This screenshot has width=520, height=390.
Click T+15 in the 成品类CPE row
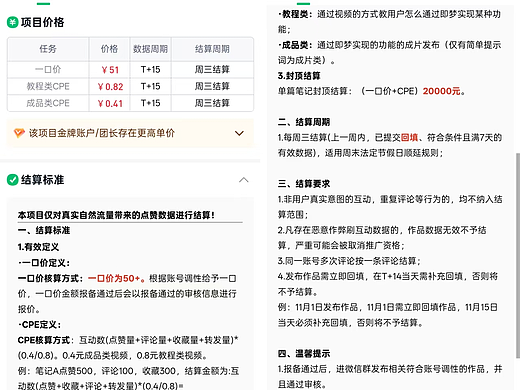click(150, 103)
